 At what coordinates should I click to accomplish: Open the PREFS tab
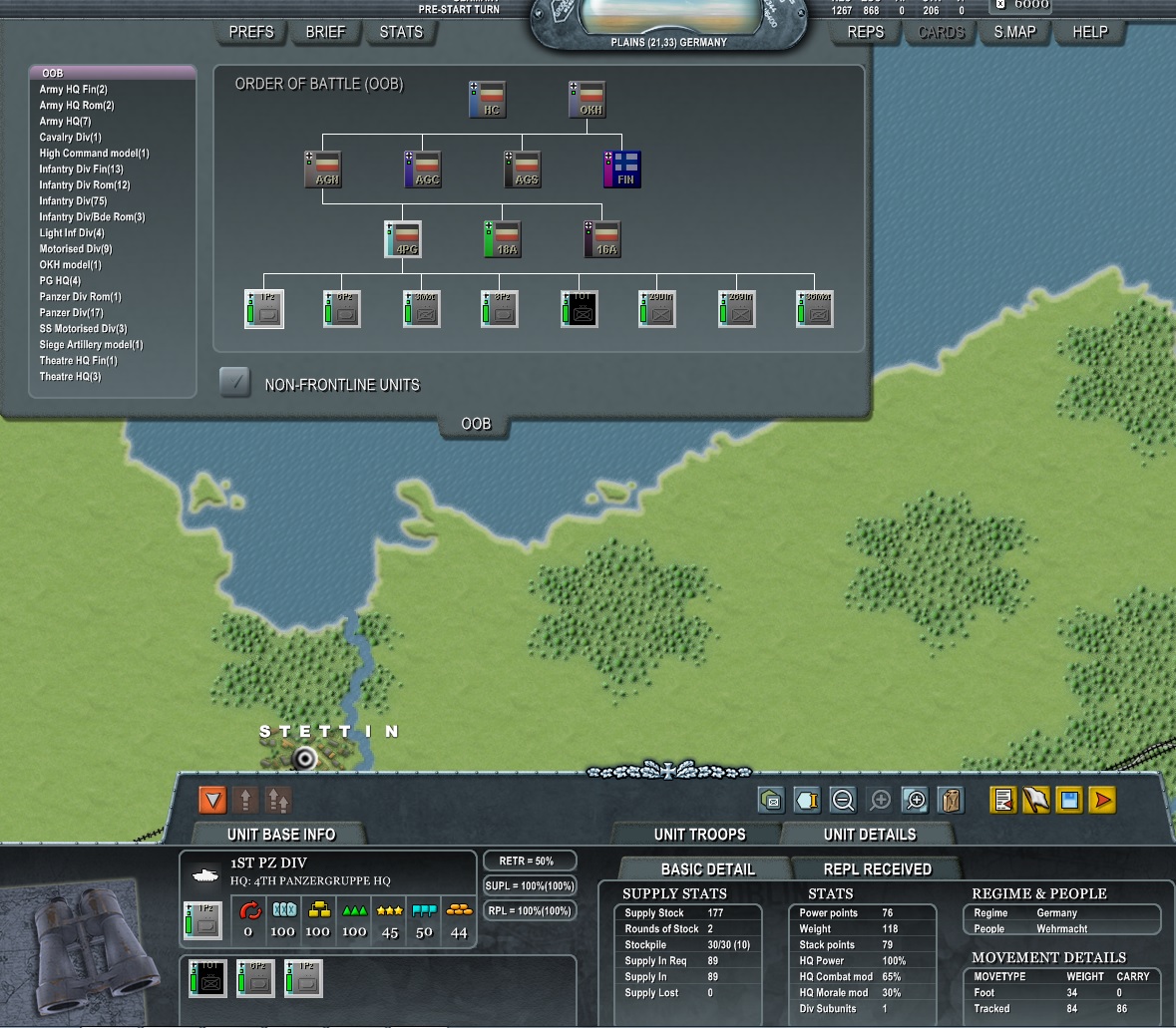[x=251, y=32]
